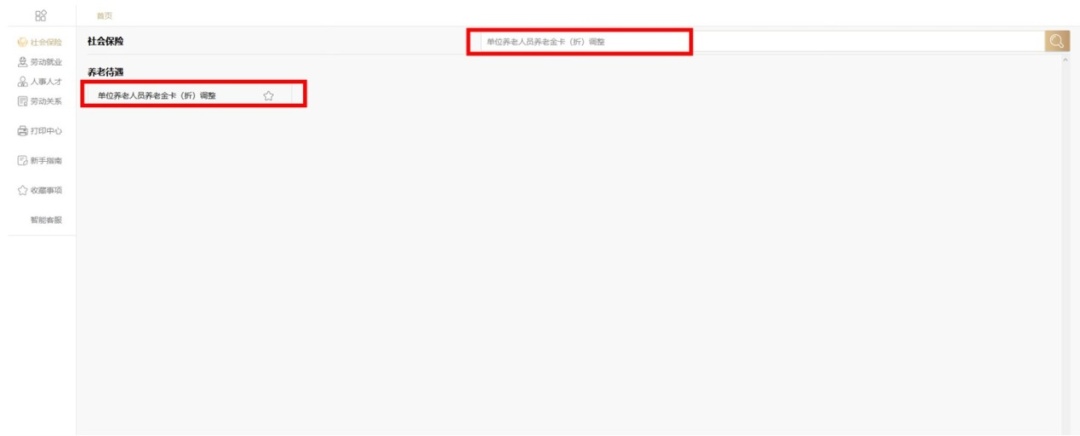Switch to the 首页 tab
This screenshot has height=436, width=1080.
pos(104,15)
